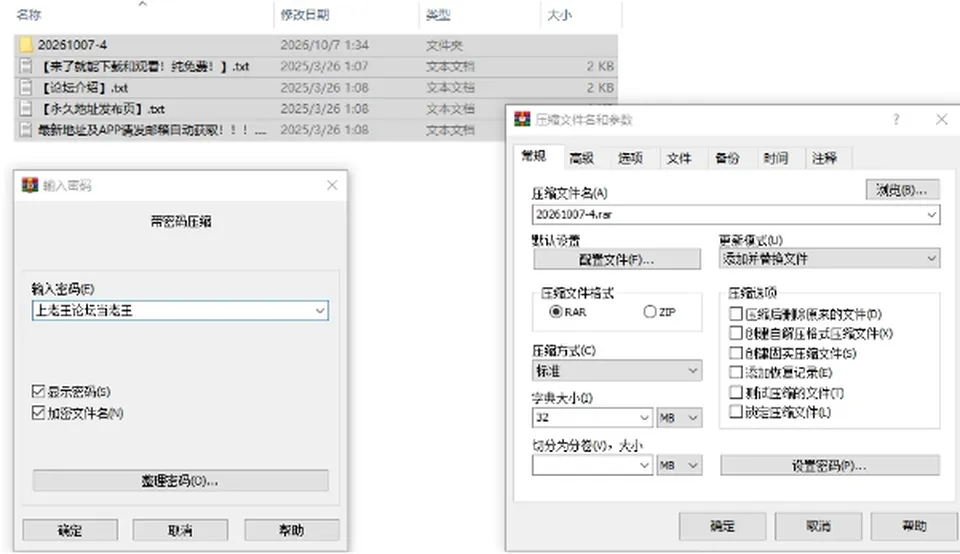The height and width of the screenshot is (554, 960).
Task: Enable 锁定压缩文件 checkbox
Action: tap(736, 411)
